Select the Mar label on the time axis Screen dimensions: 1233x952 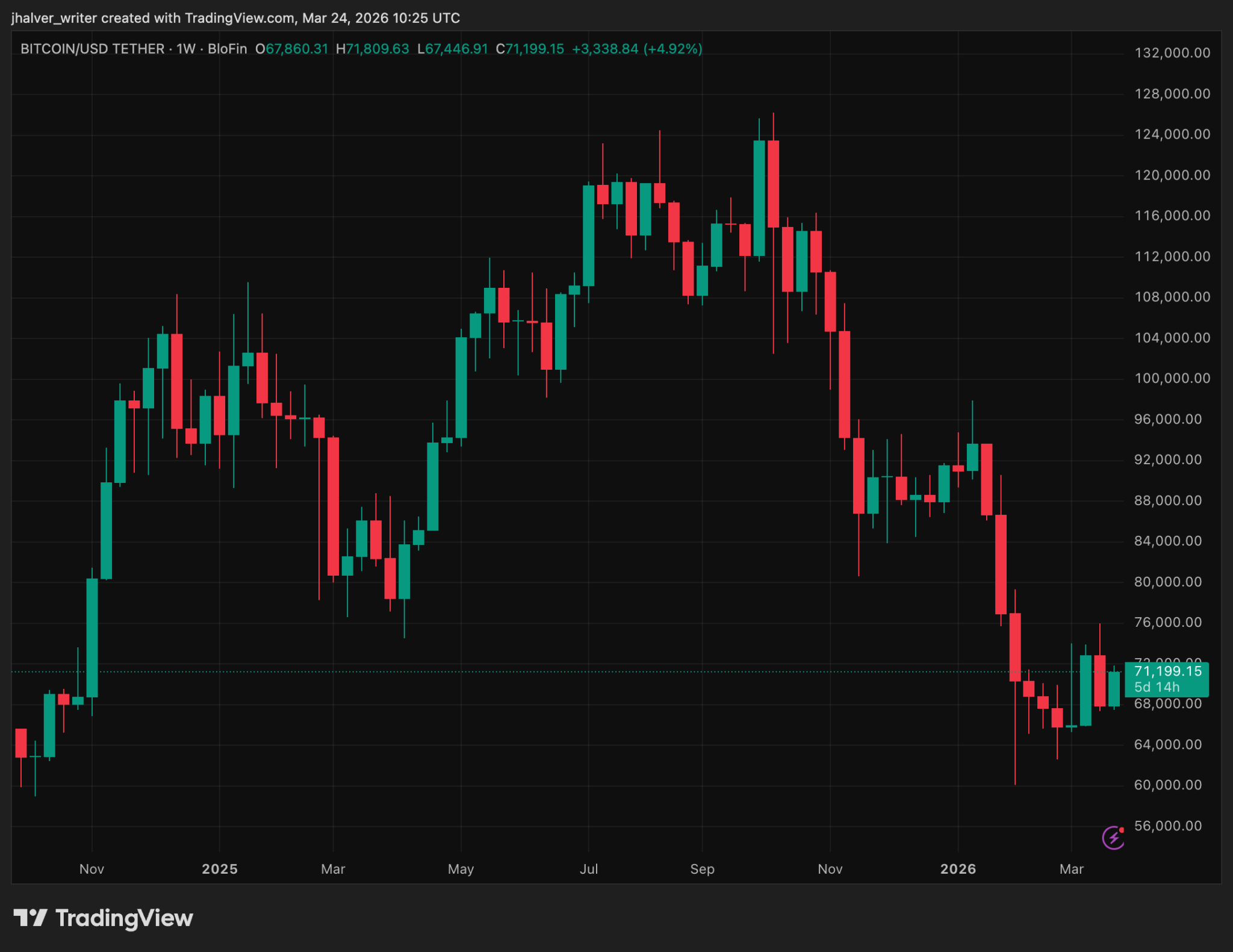pos(333,869)
